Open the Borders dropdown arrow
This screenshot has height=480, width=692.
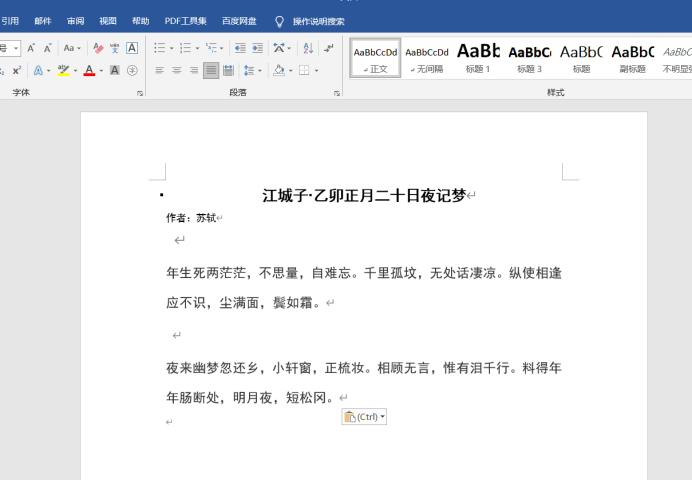click(x=316, y=71)
